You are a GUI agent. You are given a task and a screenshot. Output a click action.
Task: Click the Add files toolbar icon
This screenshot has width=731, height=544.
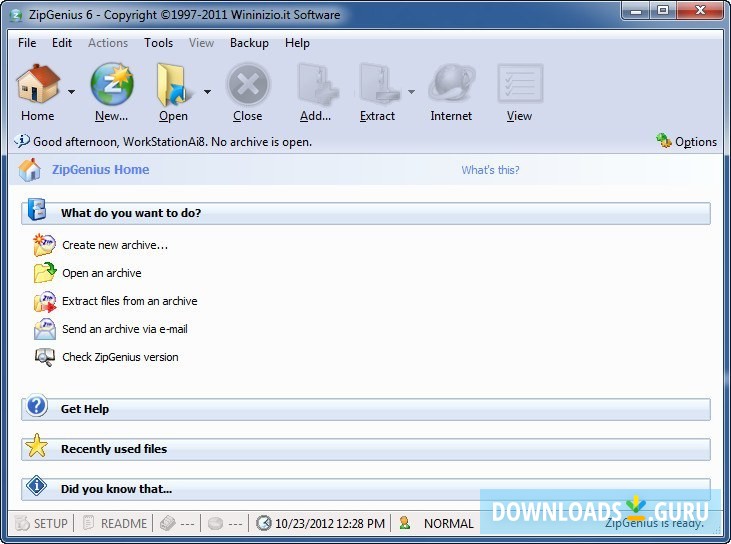click(x=317, y=84)
